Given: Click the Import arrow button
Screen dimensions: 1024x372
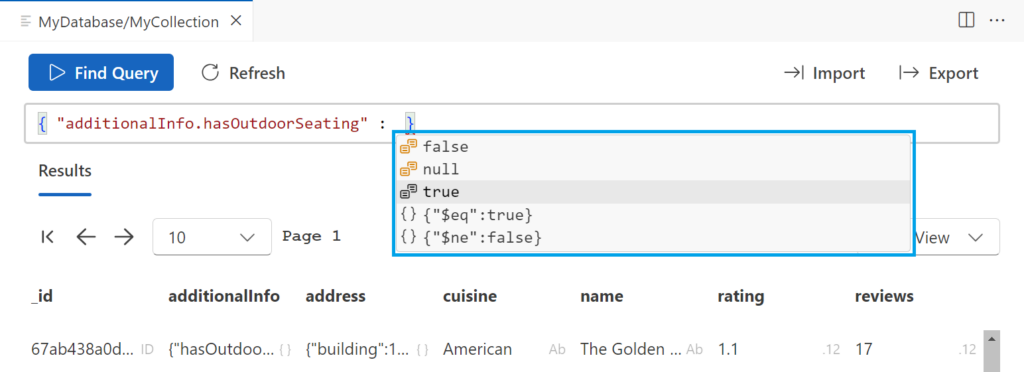Looking at the screenshot, I should click(x=824, y=73).
